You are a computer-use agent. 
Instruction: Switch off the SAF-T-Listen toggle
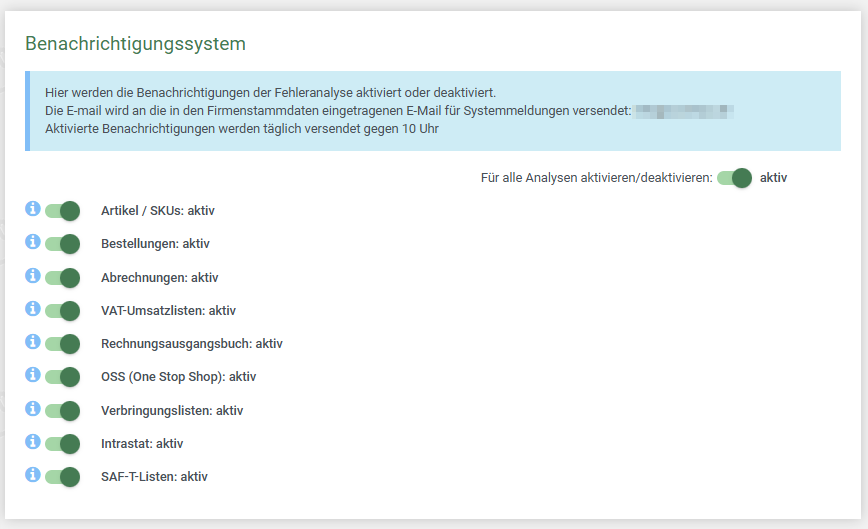[62, 477]
